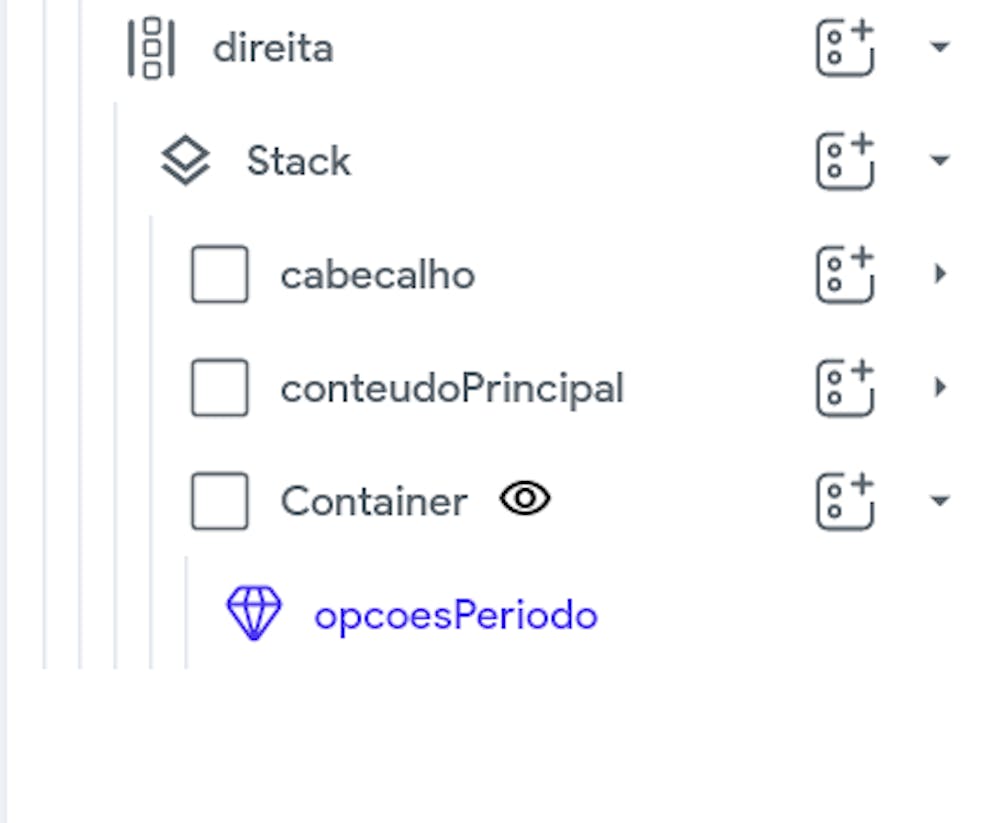This screenshot has width=1000, height=823.
Task: Click the add-component icon beside cabecalho
Action: pyautogui.click(x=843, y=274)
